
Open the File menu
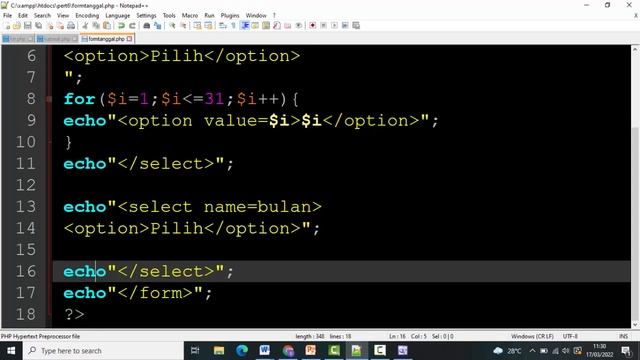(x=7, y=16)
